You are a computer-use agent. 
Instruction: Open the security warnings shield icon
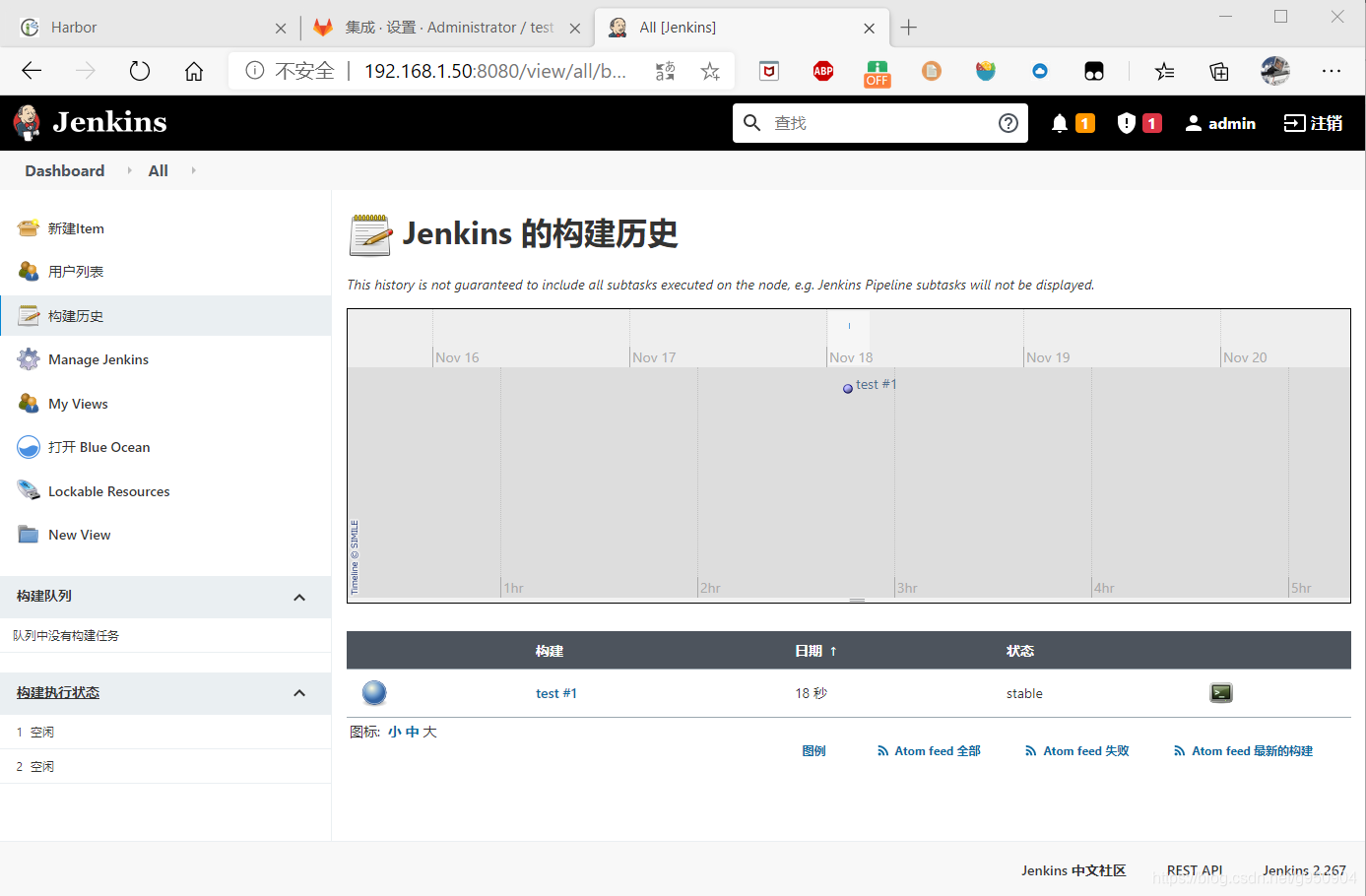coord(1127,123)
